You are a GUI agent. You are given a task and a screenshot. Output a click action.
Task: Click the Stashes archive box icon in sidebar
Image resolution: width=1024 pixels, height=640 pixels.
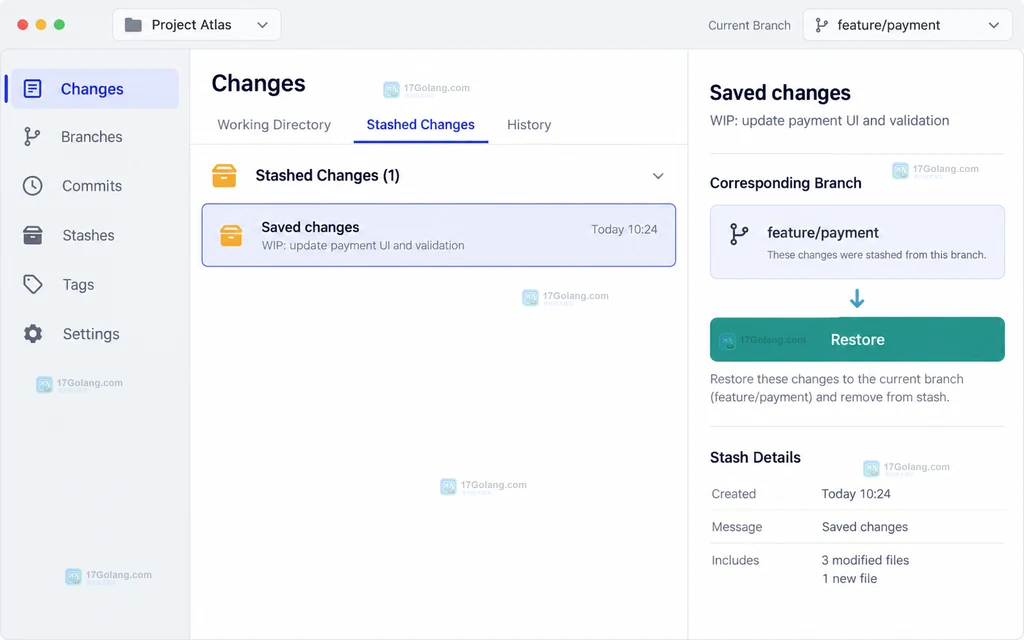coord(33,235)
